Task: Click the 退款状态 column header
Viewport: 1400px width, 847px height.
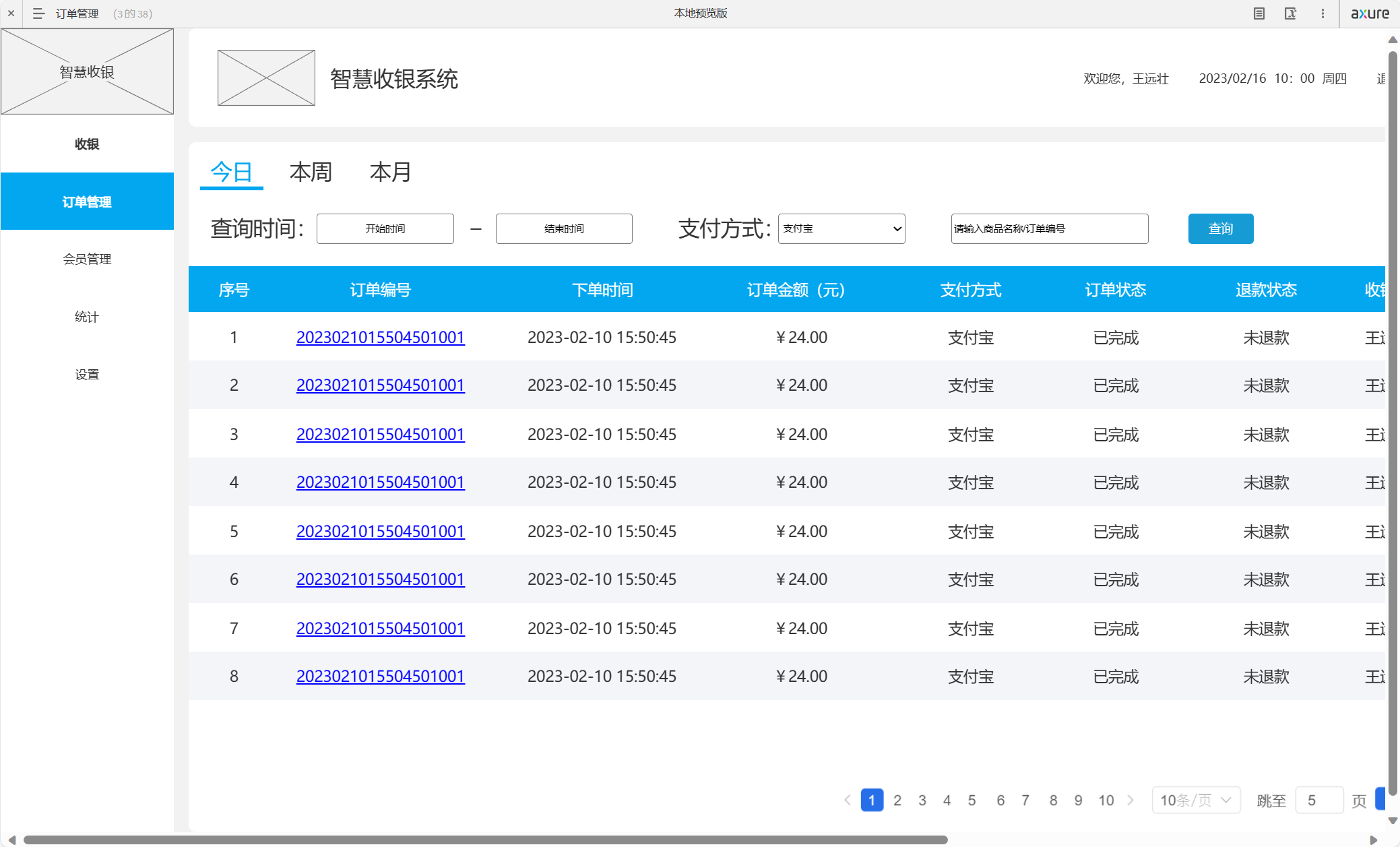Action: 1267,290
